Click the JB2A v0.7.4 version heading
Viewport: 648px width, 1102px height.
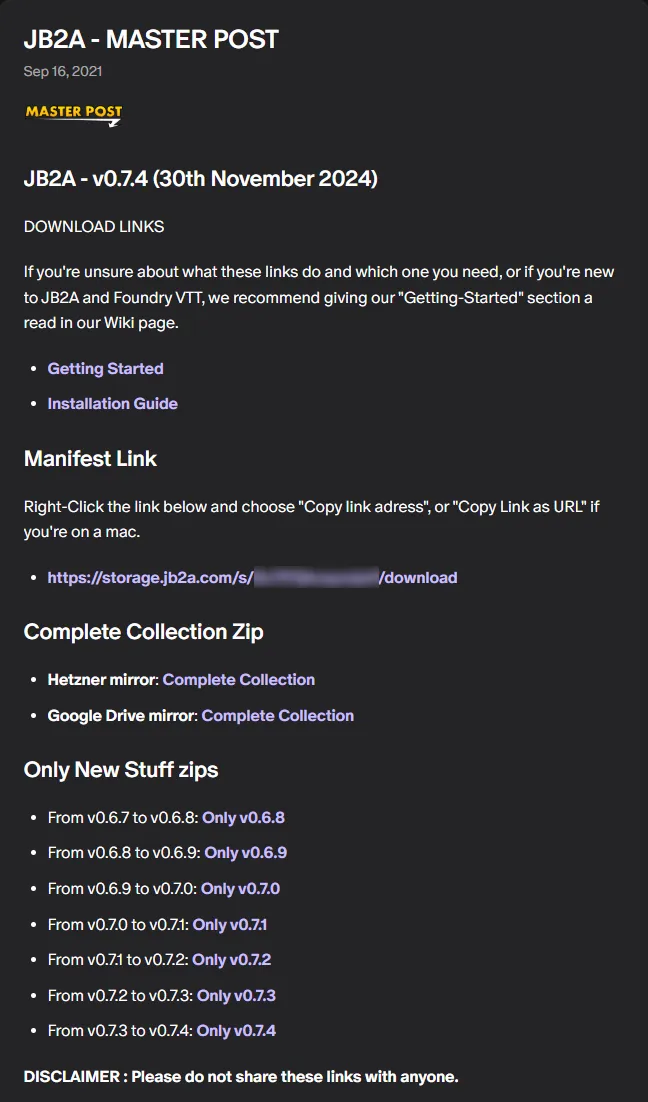(x=200, y=179)
